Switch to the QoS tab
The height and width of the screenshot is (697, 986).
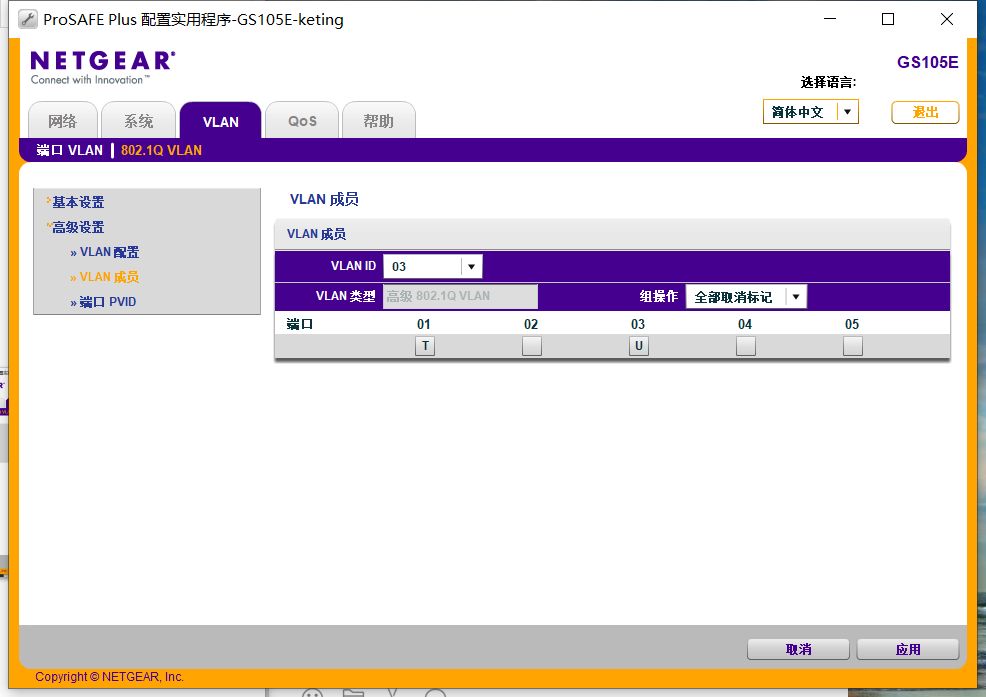302,121
